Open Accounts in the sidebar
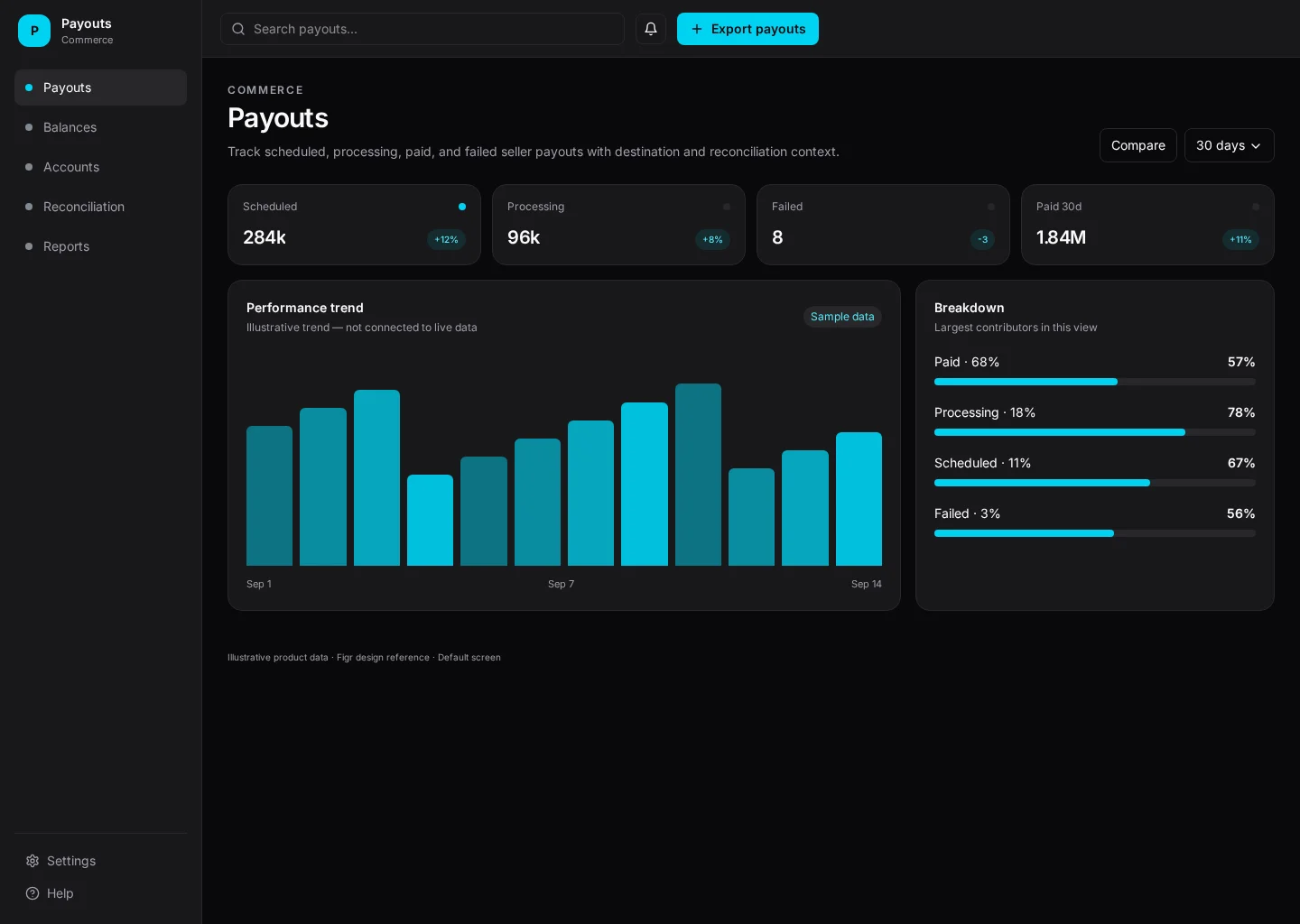 point(100,167)
